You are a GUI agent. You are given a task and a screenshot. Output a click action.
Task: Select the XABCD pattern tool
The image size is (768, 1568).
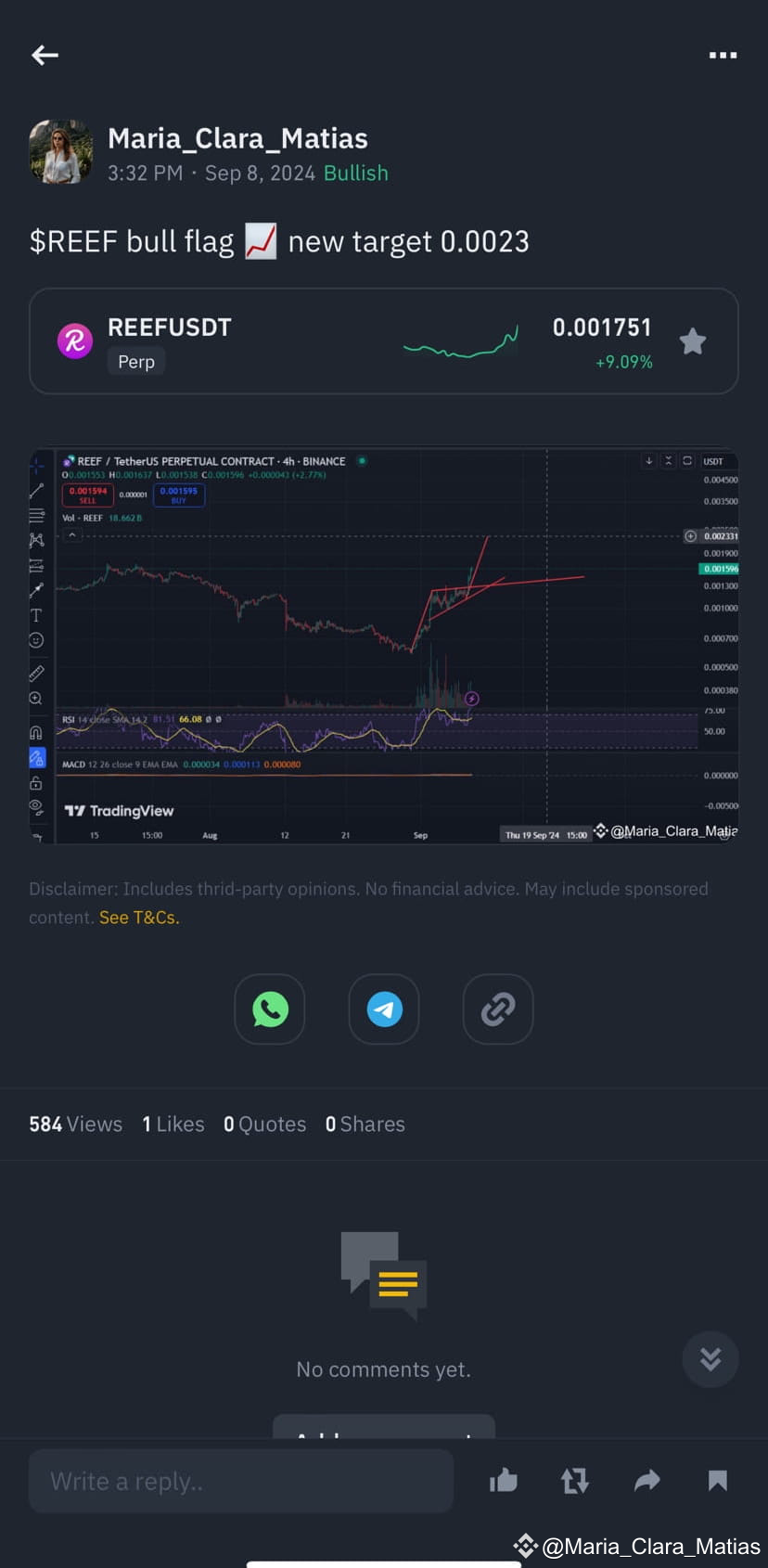click(36, 539)
